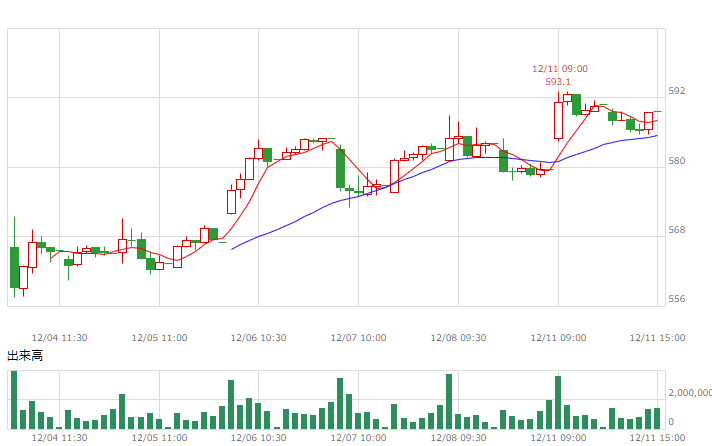Click 12/04 11:30 label under price chart
The width and height of the screenshot is (712, 446).
click(59, 338)
